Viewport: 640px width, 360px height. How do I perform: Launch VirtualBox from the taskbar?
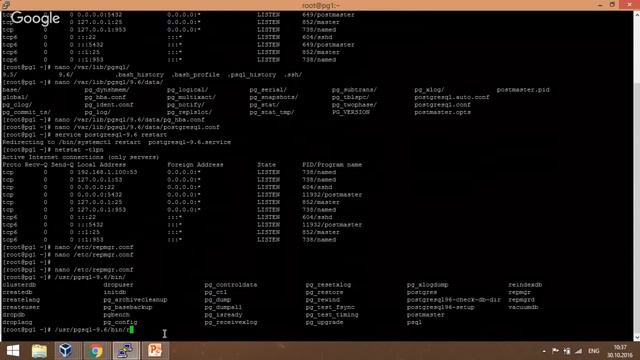tap(66, 351)
